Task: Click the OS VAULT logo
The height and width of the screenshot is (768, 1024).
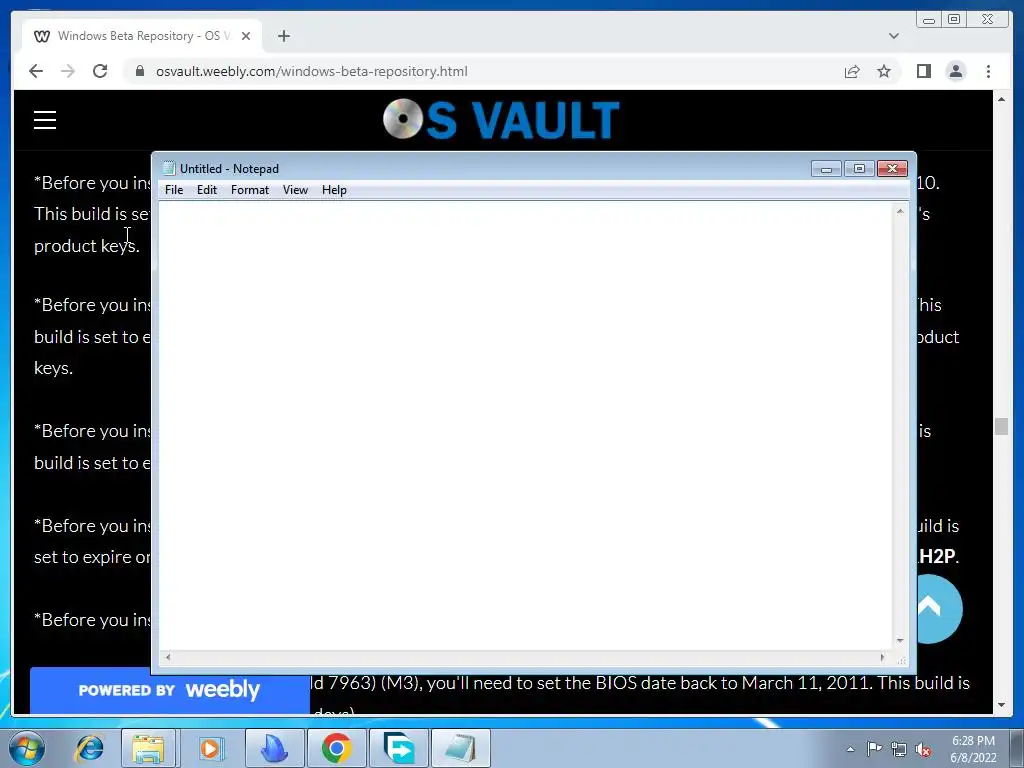Action: point(501,120)
